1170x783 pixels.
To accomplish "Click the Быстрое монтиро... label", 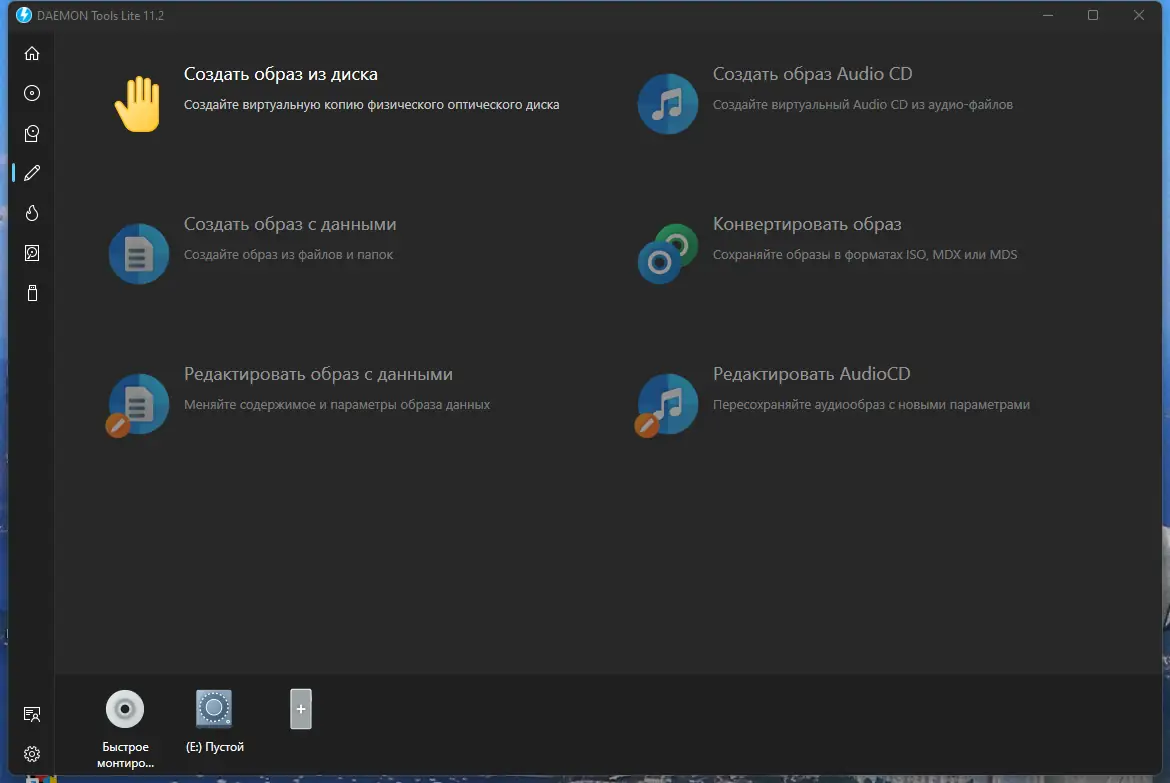I will pyautogui.click(x=125, y=755).
